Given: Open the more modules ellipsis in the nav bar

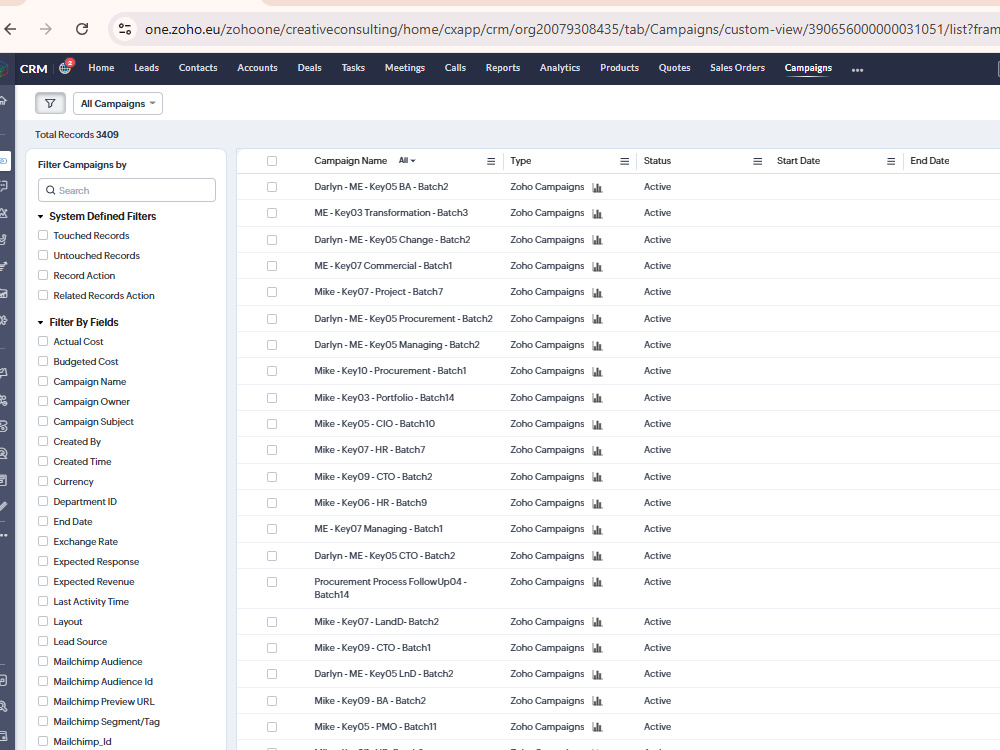Looking at the screenshot, I should (x=857, y=70).
